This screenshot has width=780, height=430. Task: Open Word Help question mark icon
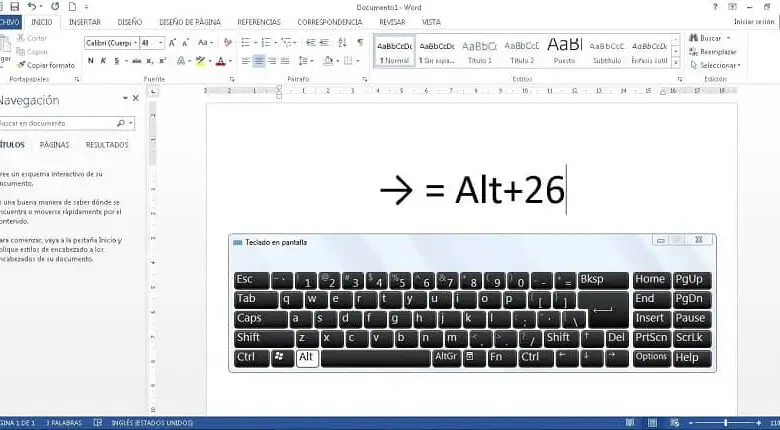715,7
